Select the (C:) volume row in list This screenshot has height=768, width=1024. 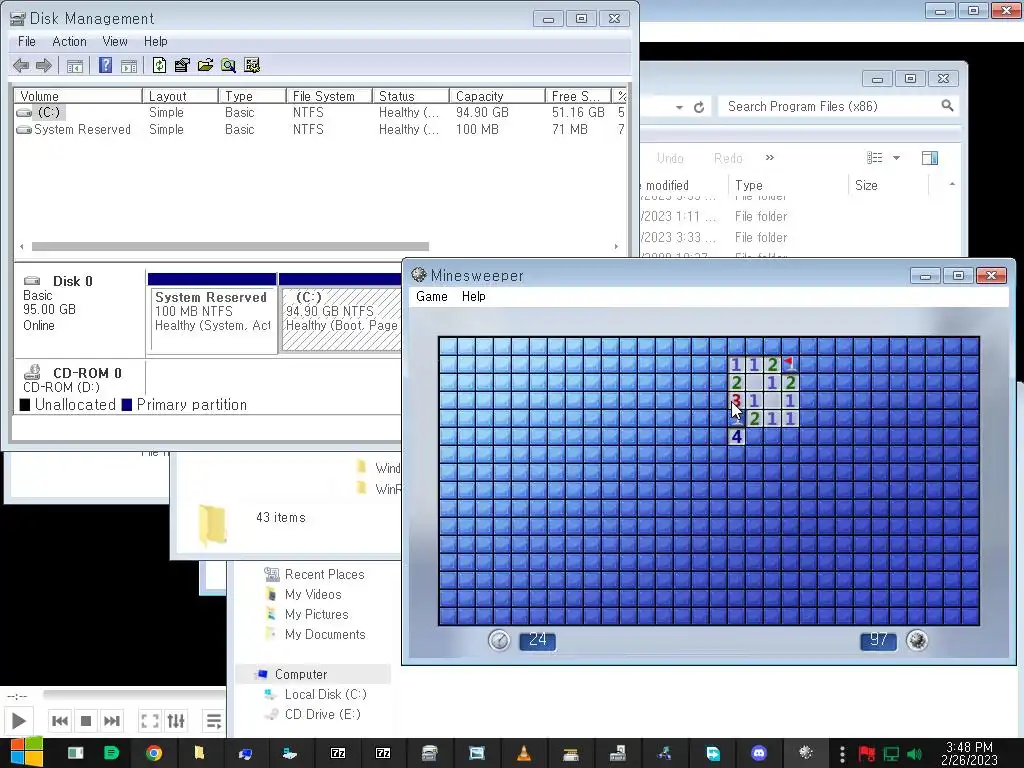[320, 112]
